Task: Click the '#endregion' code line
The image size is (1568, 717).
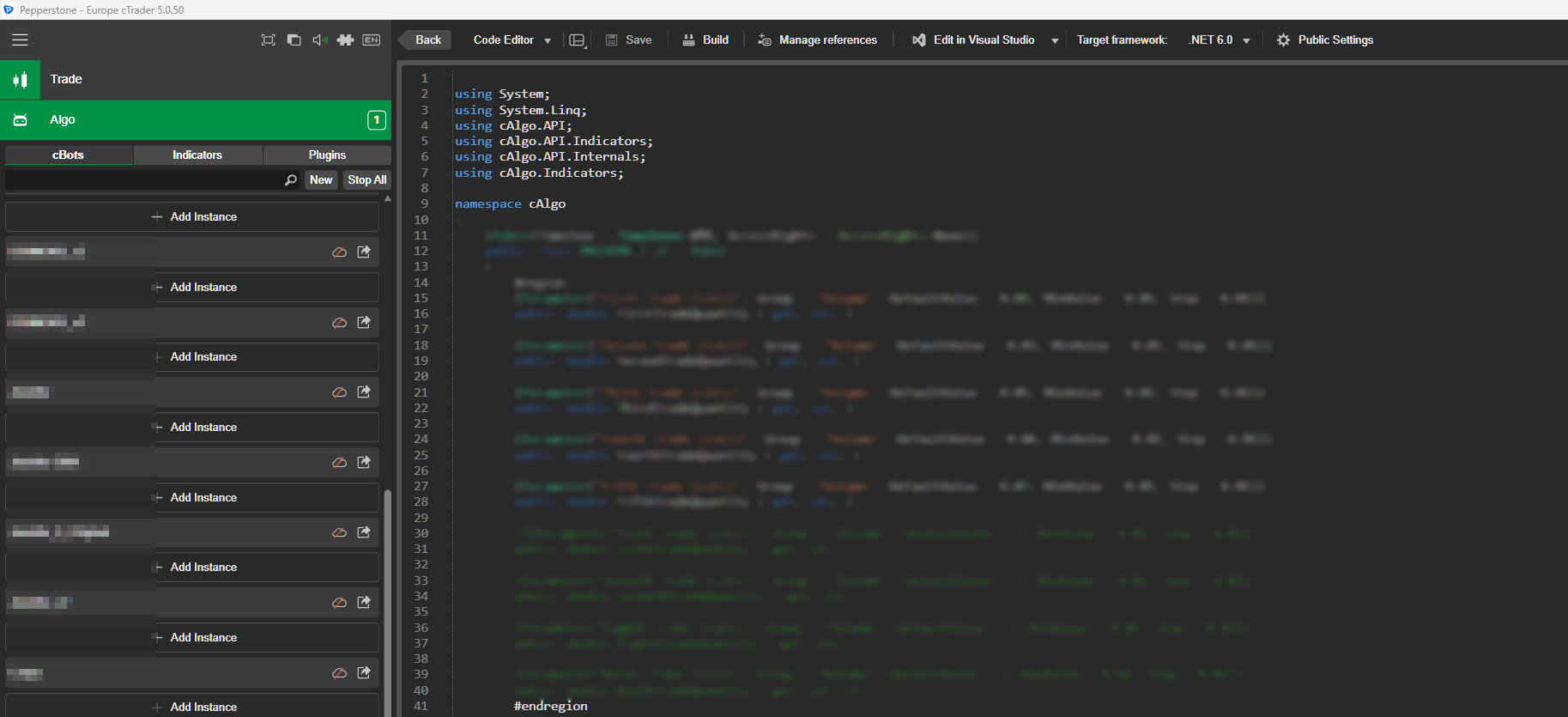Action: coord(550,706)
